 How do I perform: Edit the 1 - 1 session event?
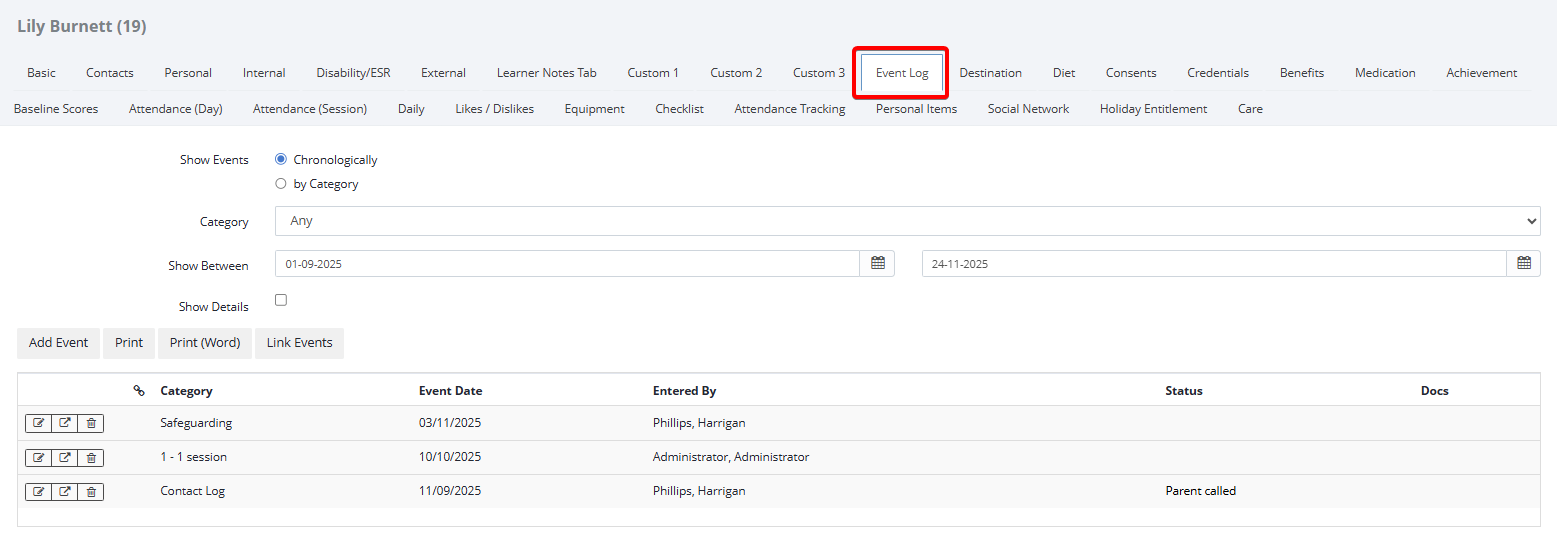[x=38, y=458]
